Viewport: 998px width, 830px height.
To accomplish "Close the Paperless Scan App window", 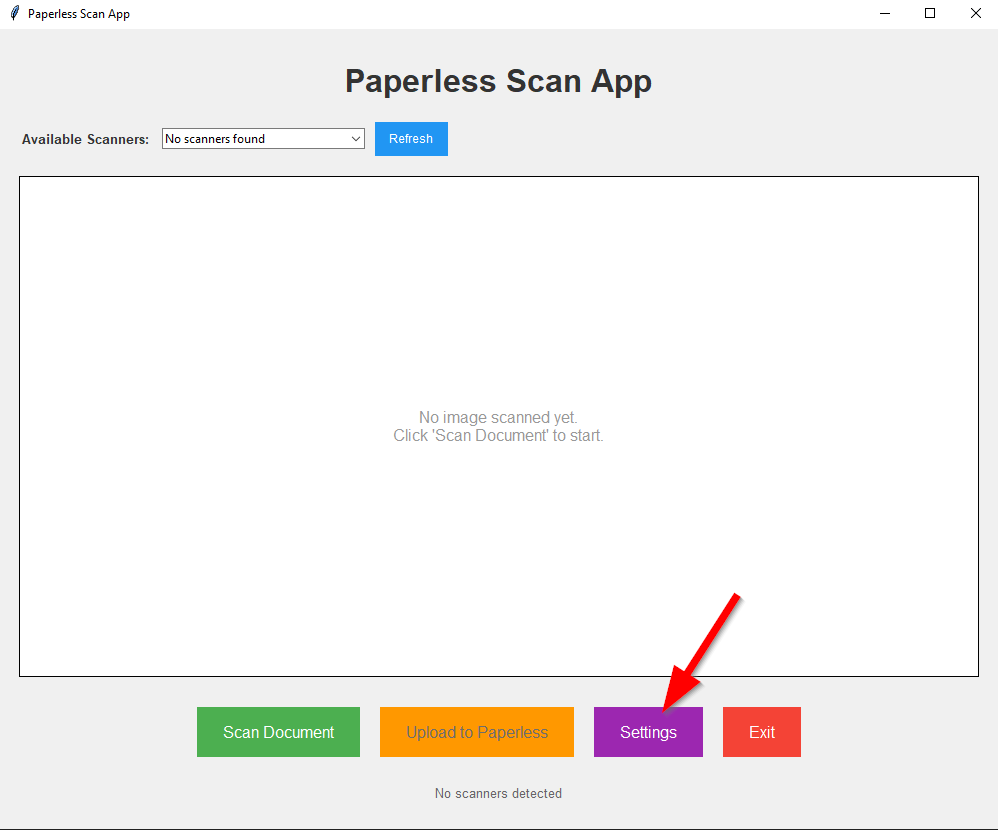I will (x=975, y=14).
